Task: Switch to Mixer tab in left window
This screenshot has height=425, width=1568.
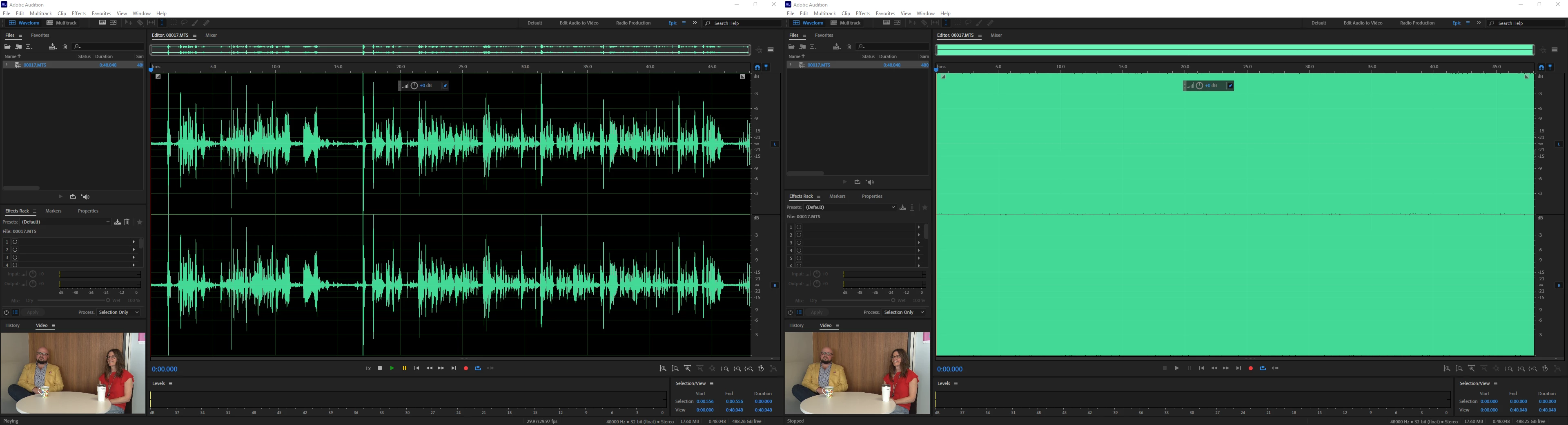Action: click(x=211, y=35)
